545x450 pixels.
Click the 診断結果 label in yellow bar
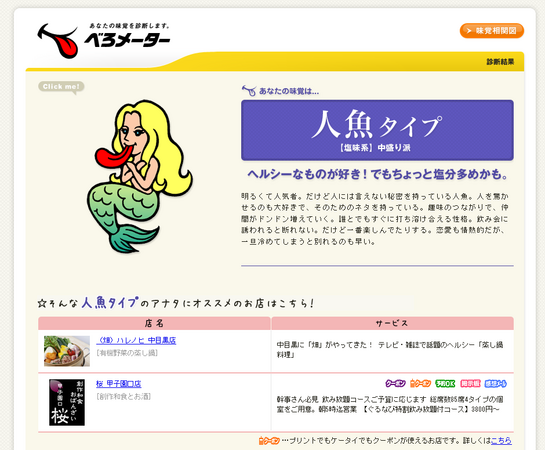pos(500,62)
